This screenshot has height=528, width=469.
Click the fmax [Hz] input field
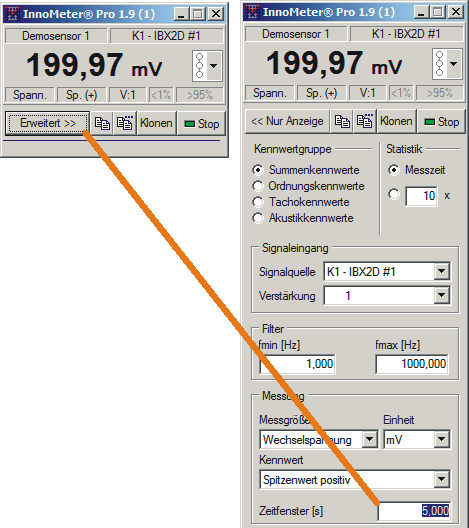click(412, 364)
